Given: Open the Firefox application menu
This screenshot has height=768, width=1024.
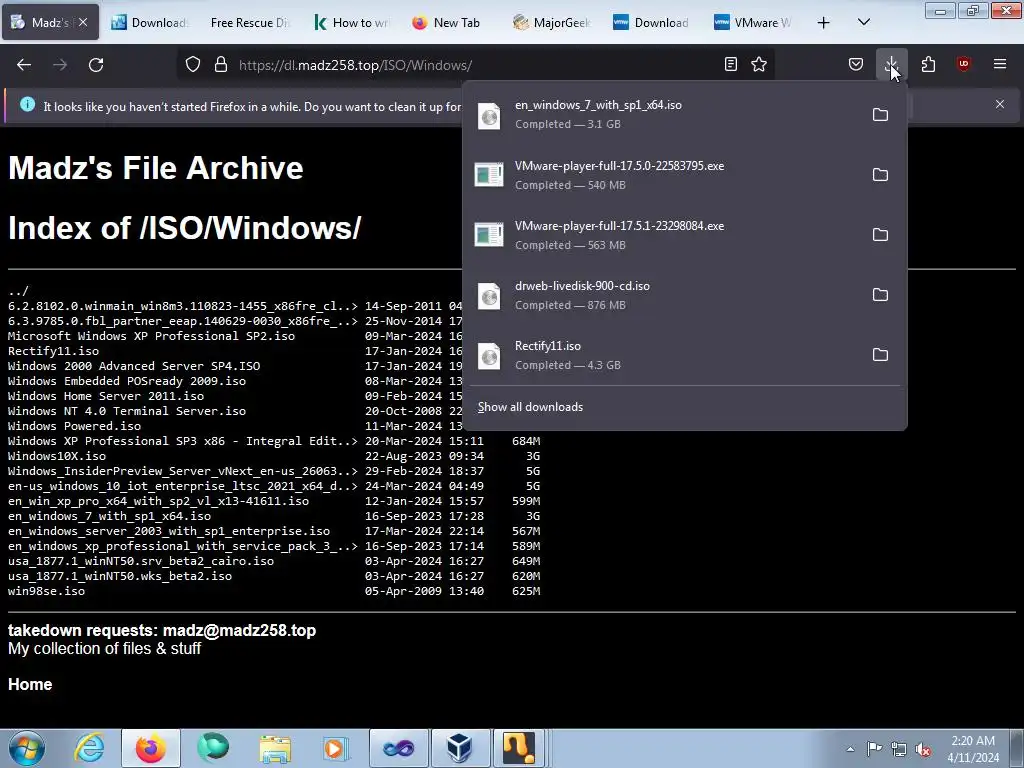Looking at the screenshot, I should tap(1000, 64).
